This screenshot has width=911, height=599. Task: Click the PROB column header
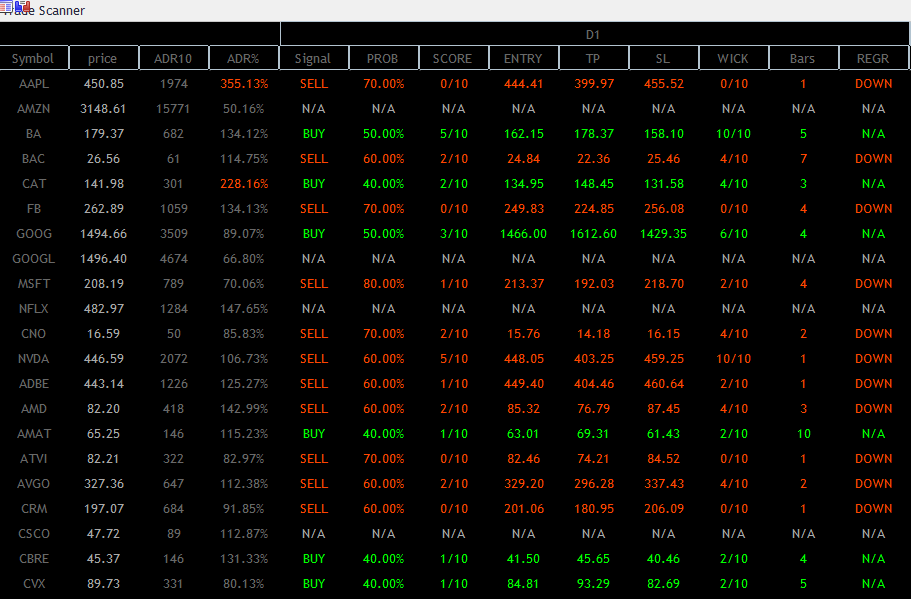(x=383, y=59)
